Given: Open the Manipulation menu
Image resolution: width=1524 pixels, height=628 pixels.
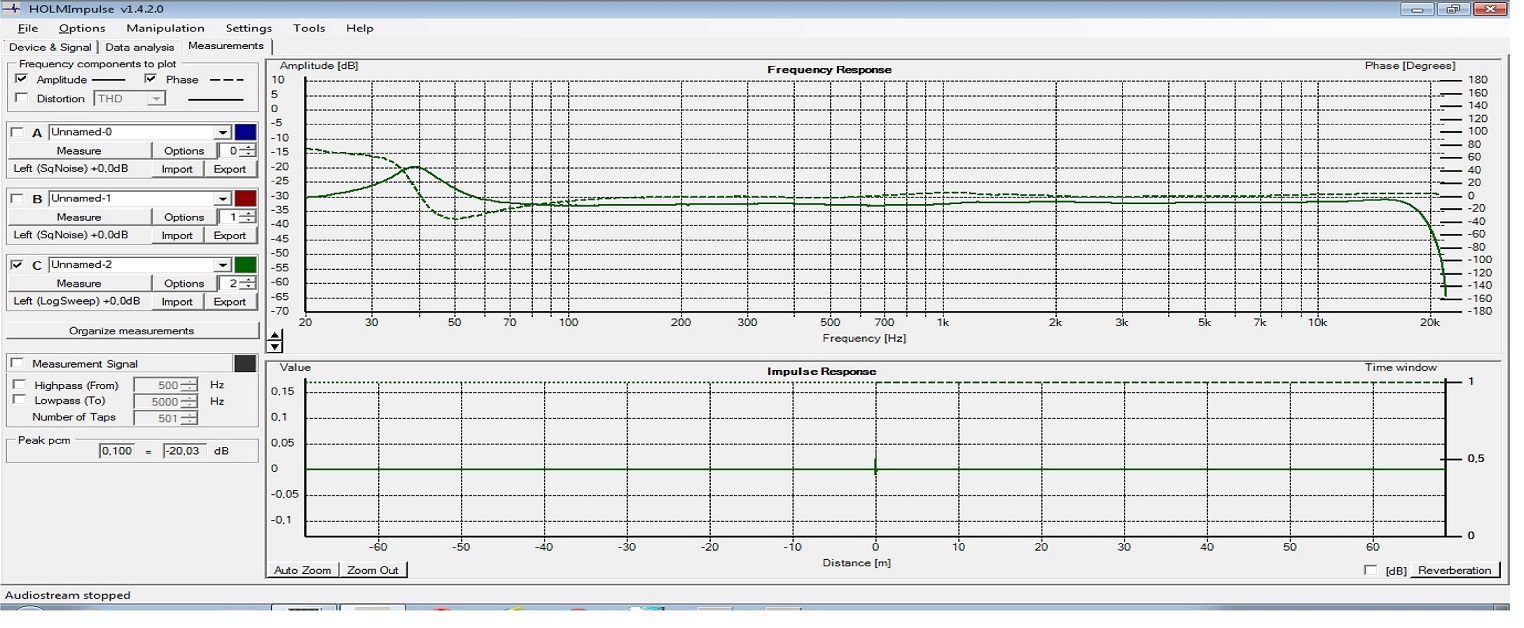Looking at the screenshot, I should (x=165, y=28).
